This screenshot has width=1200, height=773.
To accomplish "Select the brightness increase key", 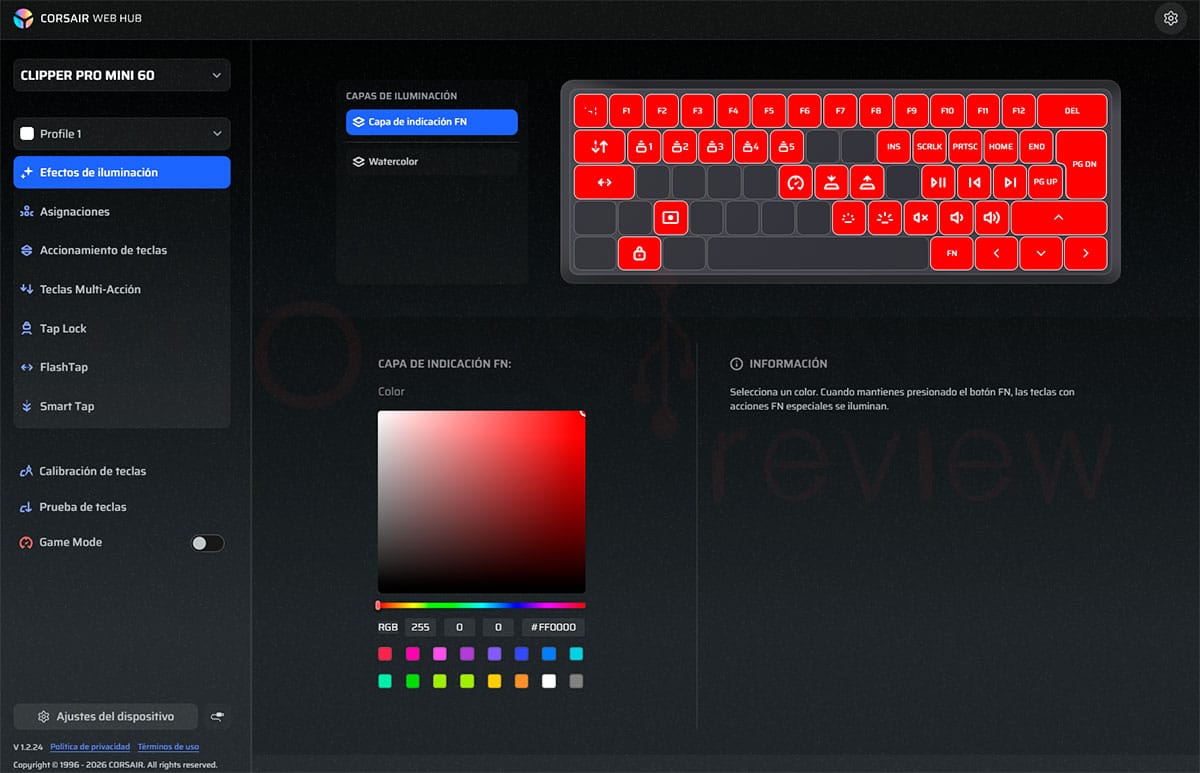I will pos(884,218).
